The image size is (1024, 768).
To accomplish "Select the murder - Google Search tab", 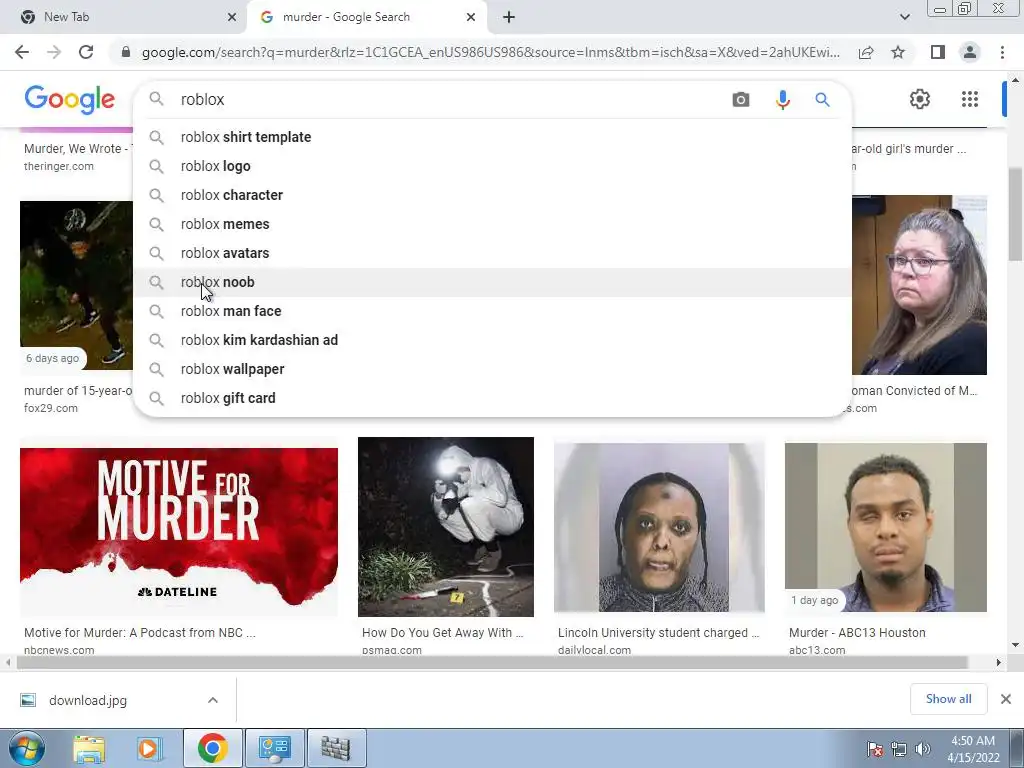I will point(367,17).
